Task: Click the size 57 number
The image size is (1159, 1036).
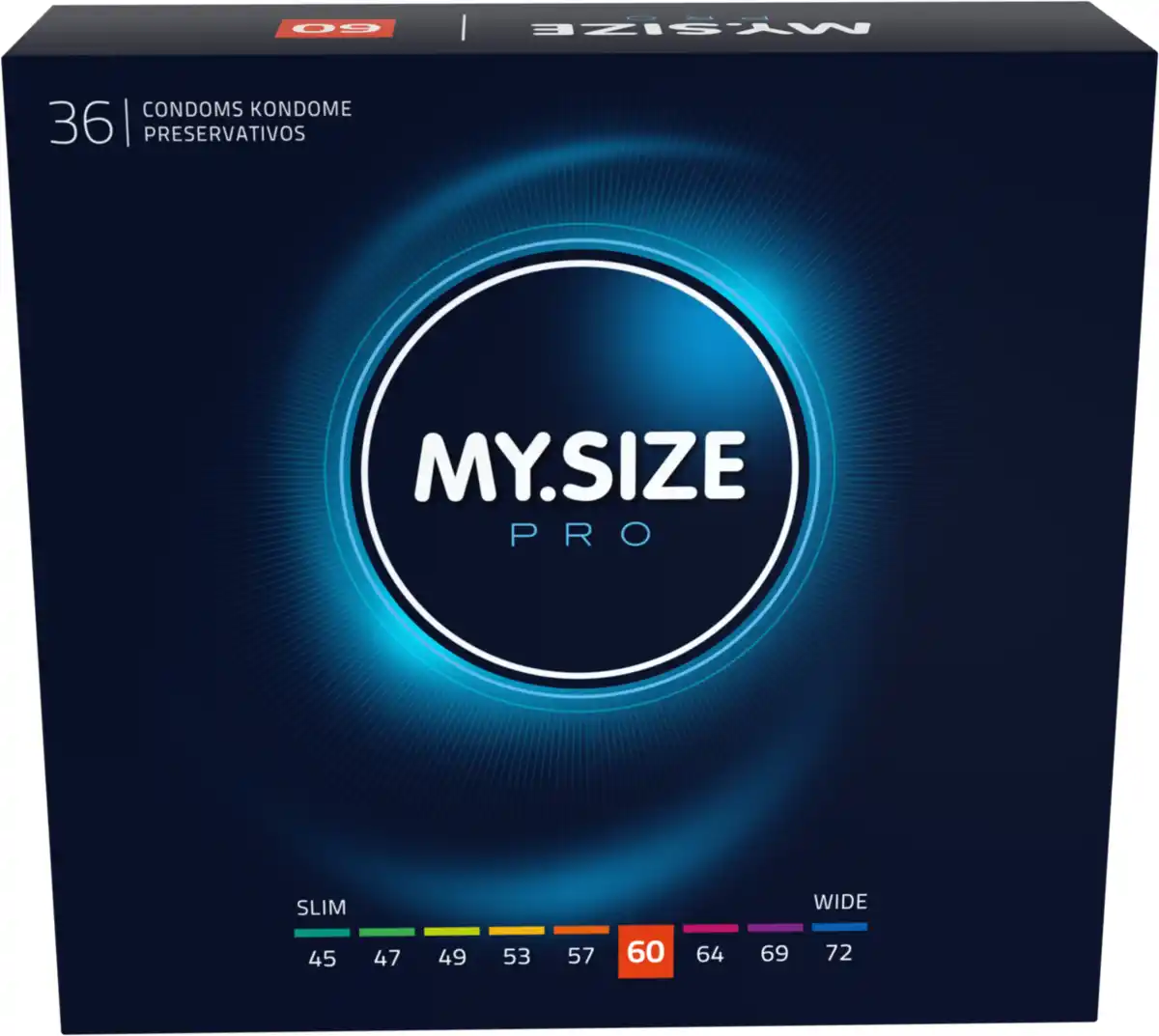Action: coord(580,955)
